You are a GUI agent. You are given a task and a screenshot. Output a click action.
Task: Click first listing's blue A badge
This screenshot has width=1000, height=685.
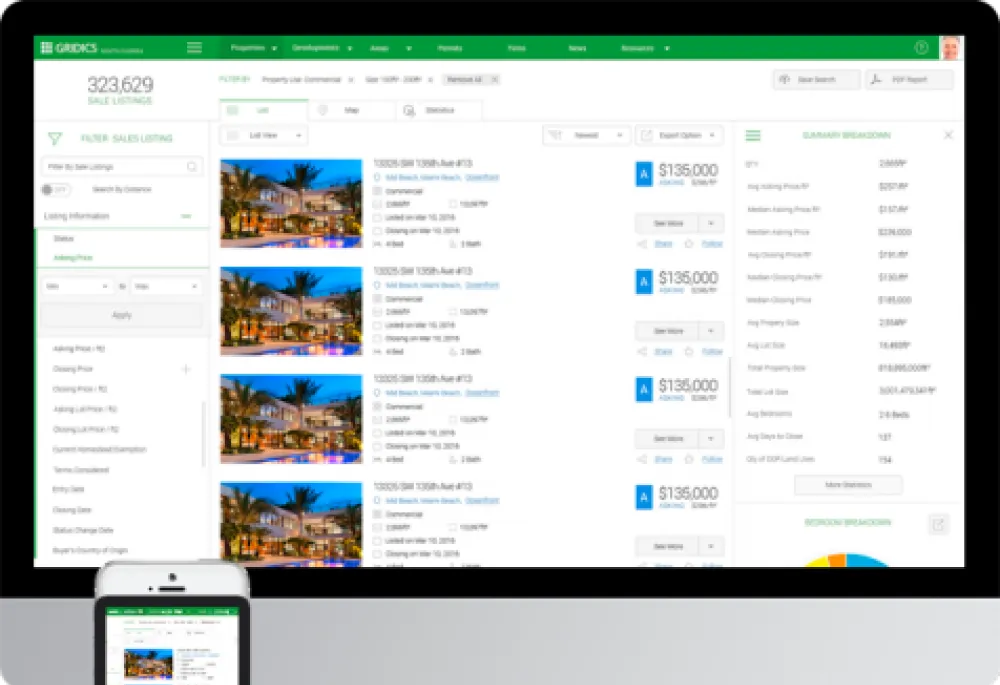click(644, 174)
